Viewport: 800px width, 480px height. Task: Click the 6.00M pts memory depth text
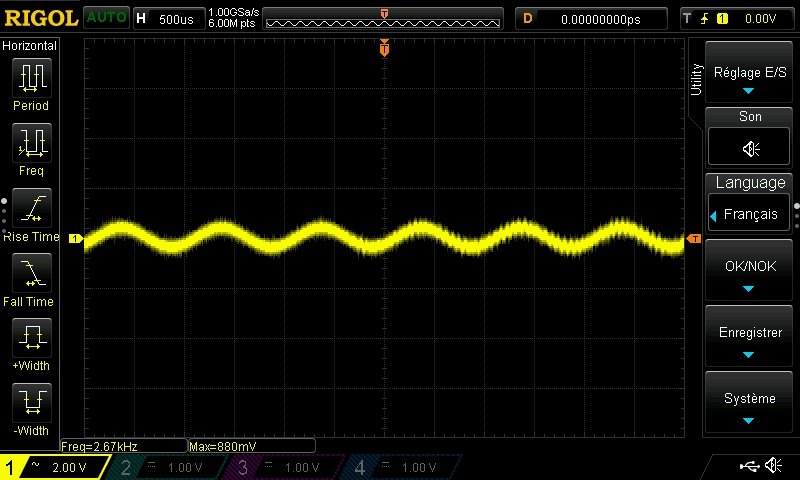pyautogui.click(x=232, y=23)
